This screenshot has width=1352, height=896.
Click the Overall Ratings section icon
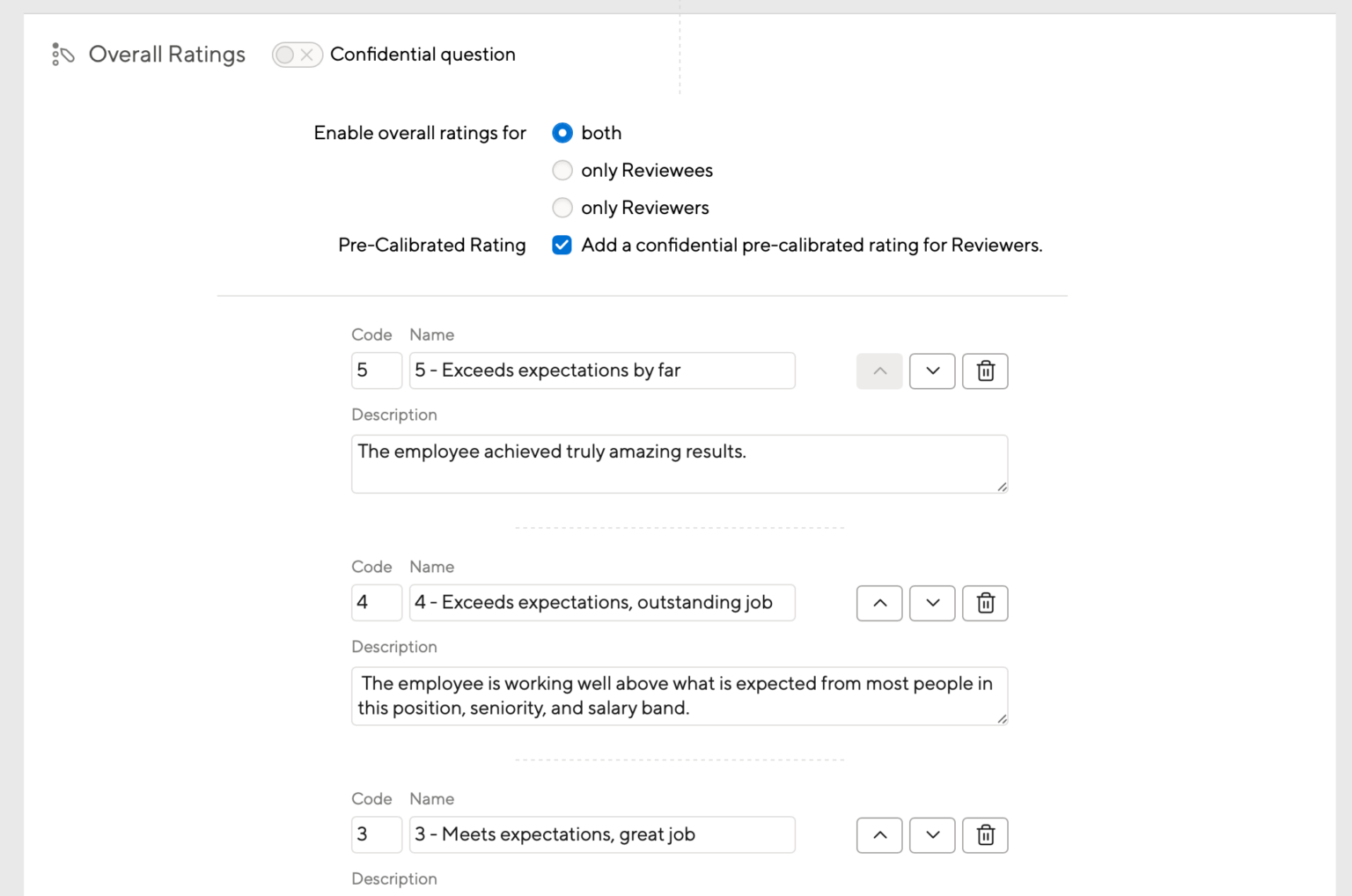coord(62,54)
